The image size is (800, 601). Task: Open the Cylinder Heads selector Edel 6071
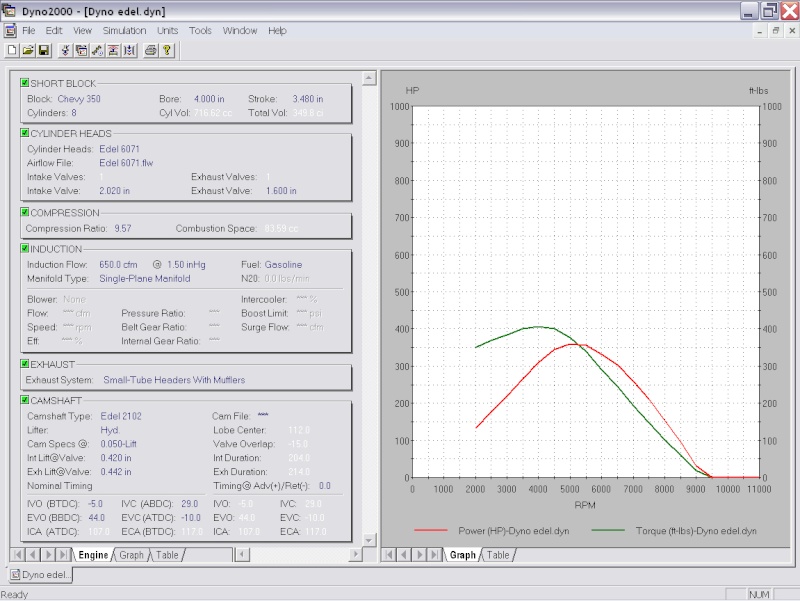click(119, 149)
